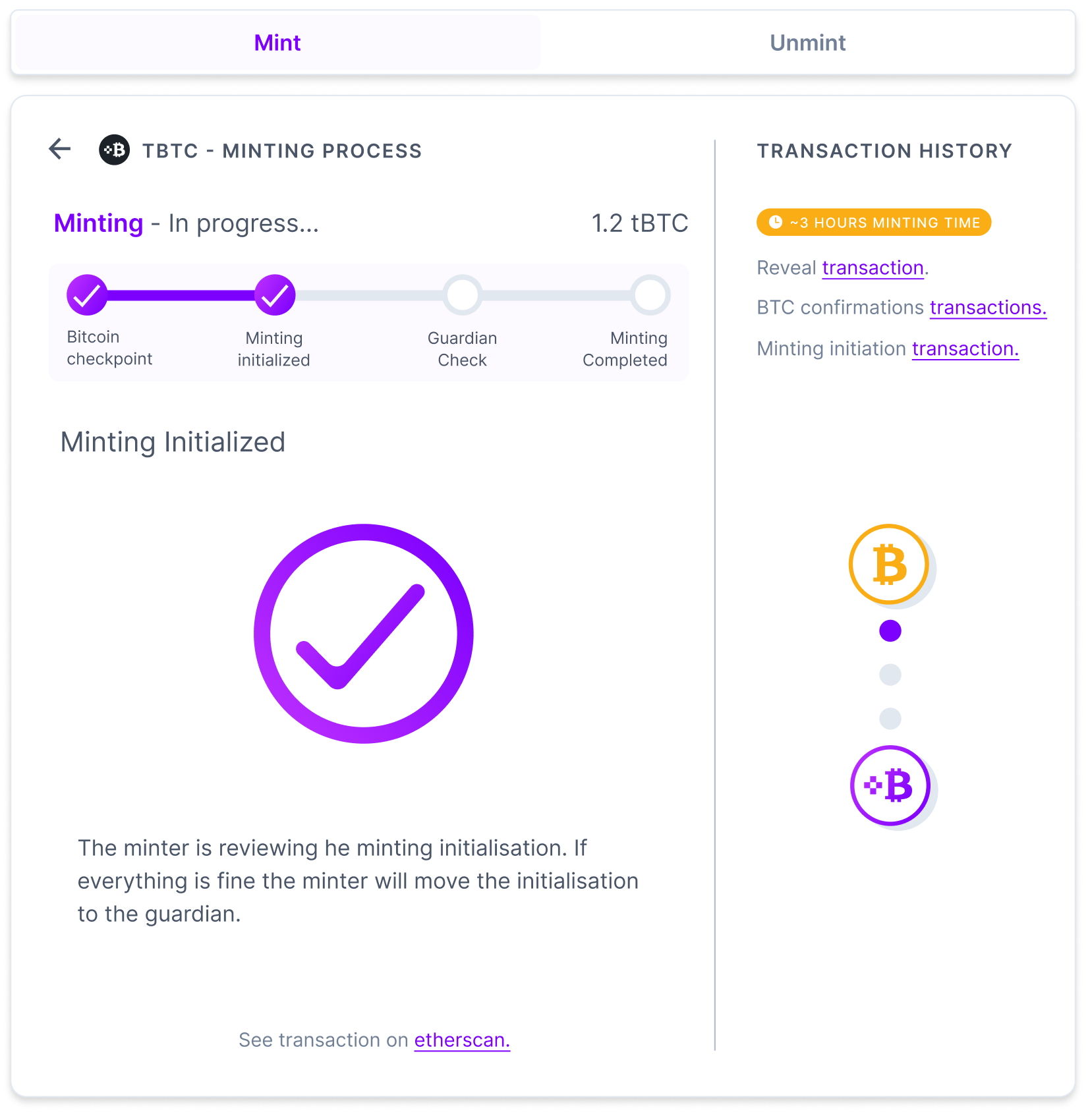Image resolution: width=1090 pixels, height=1120 pixels.
Task: Click the purple tBTC coin icon
Action: point(890,785)
